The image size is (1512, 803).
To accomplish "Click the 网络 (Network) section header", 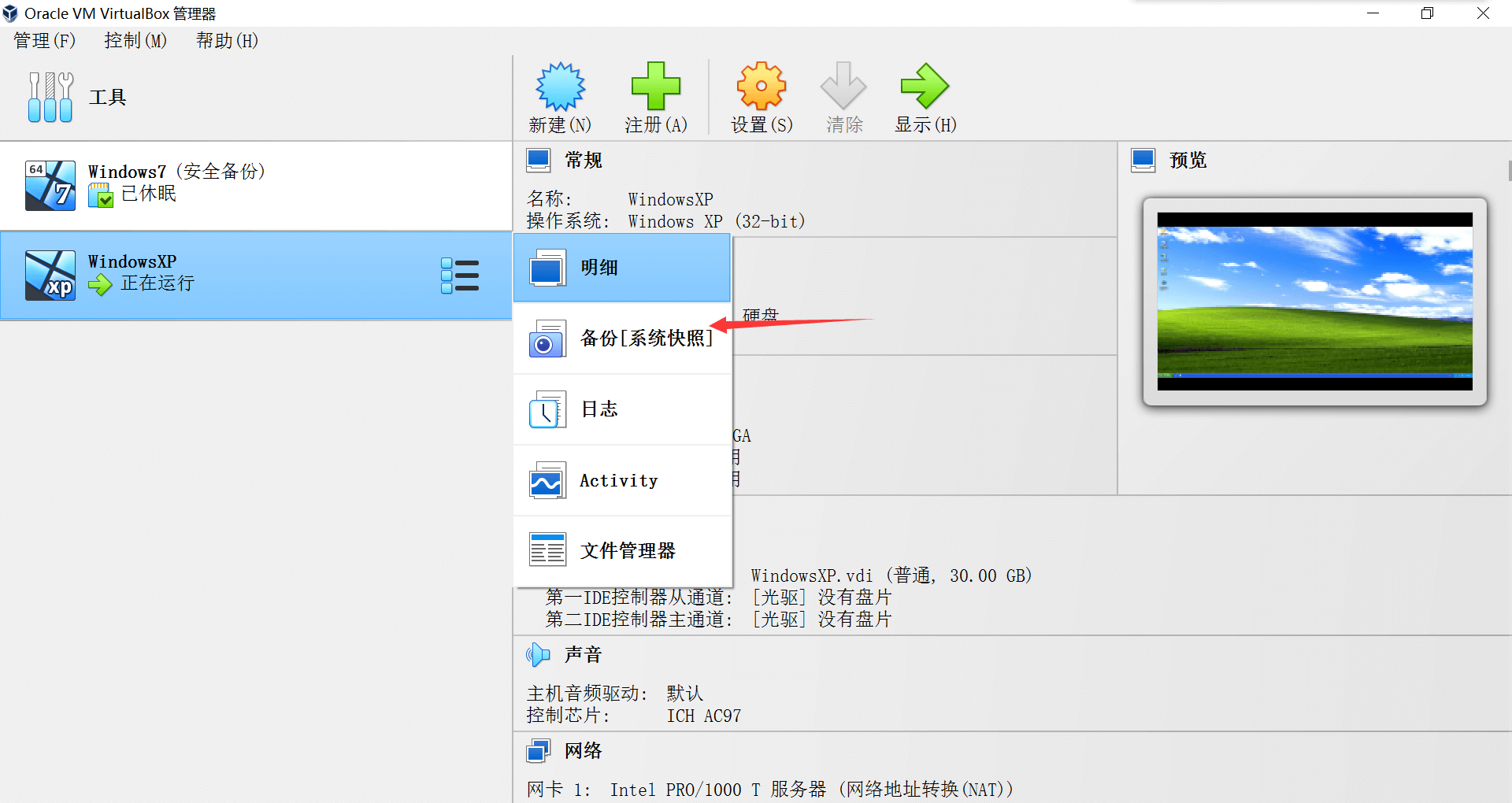I will pos(584,751).
